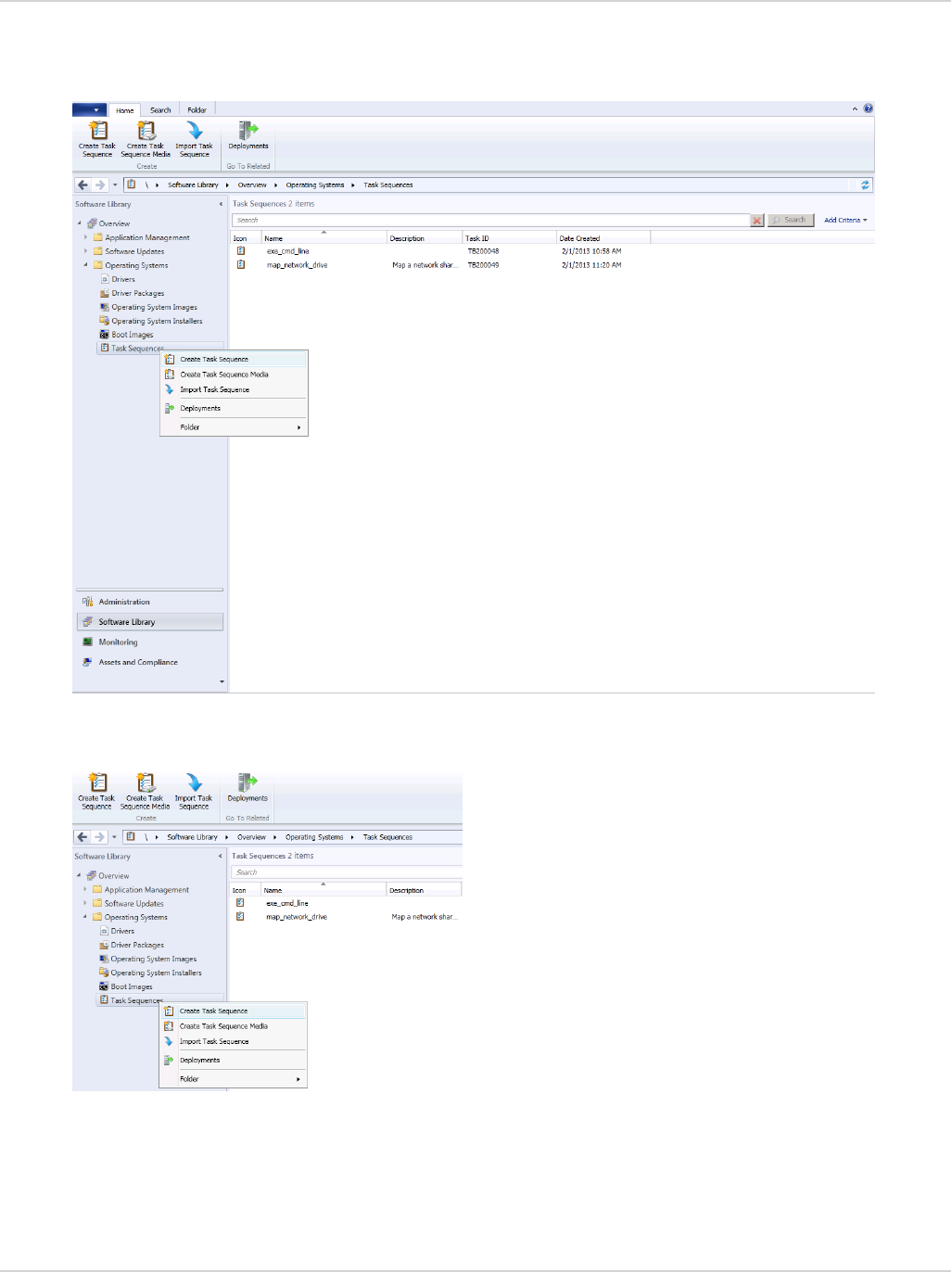This screenshot has width=952, height=1272.
Task: Sort by Task ID column header
Action: pyautogui.click(x=510, y=238)
